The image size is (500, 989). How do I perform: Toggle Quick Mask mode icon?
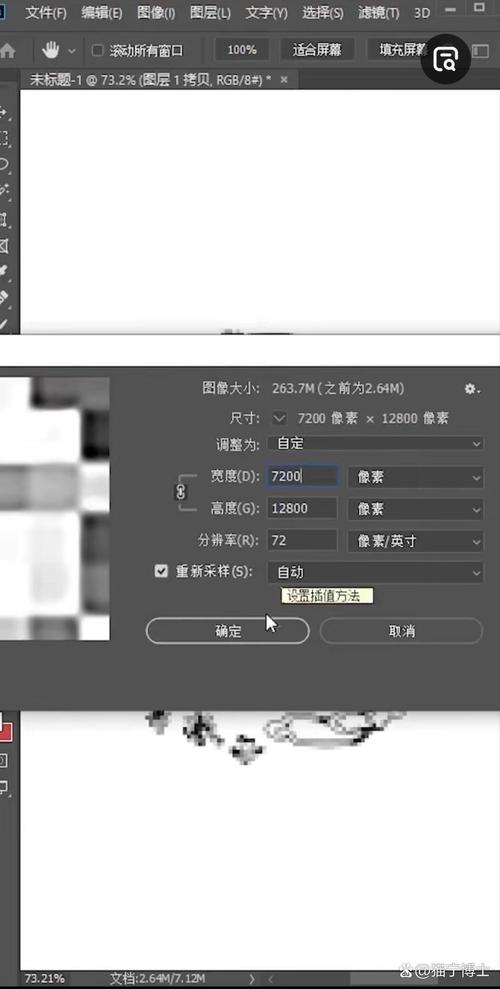(x=4, y=761)
